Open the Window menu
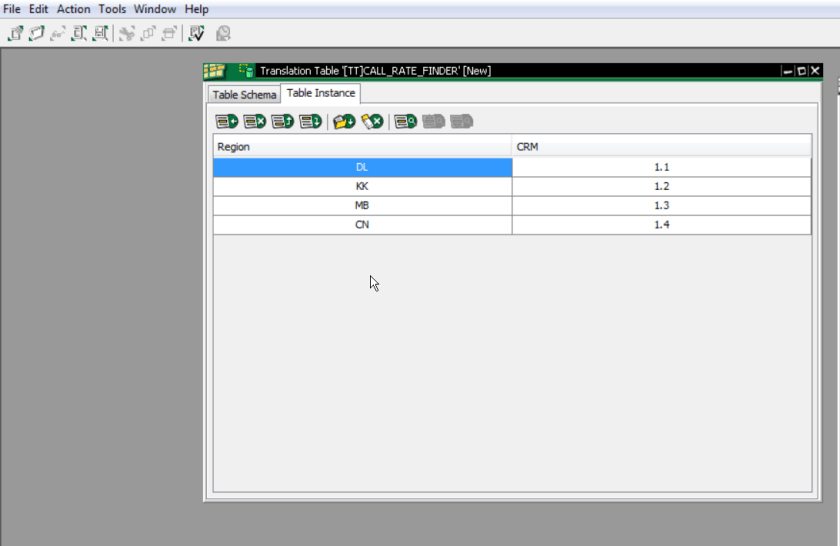 155,9
